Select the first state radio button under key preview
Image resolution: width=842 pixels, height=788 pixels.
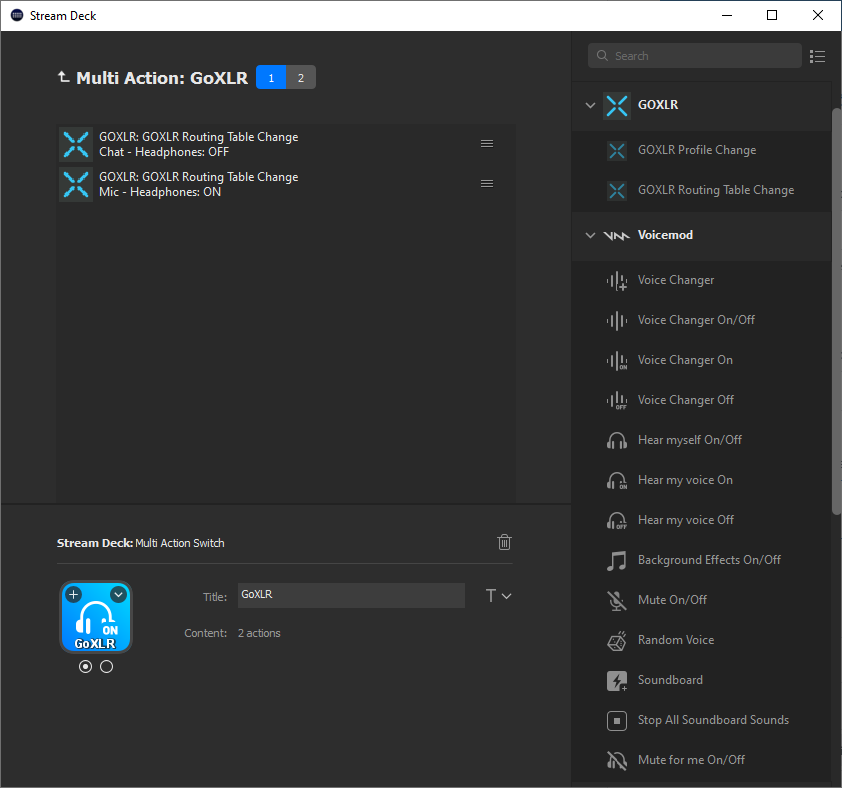(x=85, y=667)
